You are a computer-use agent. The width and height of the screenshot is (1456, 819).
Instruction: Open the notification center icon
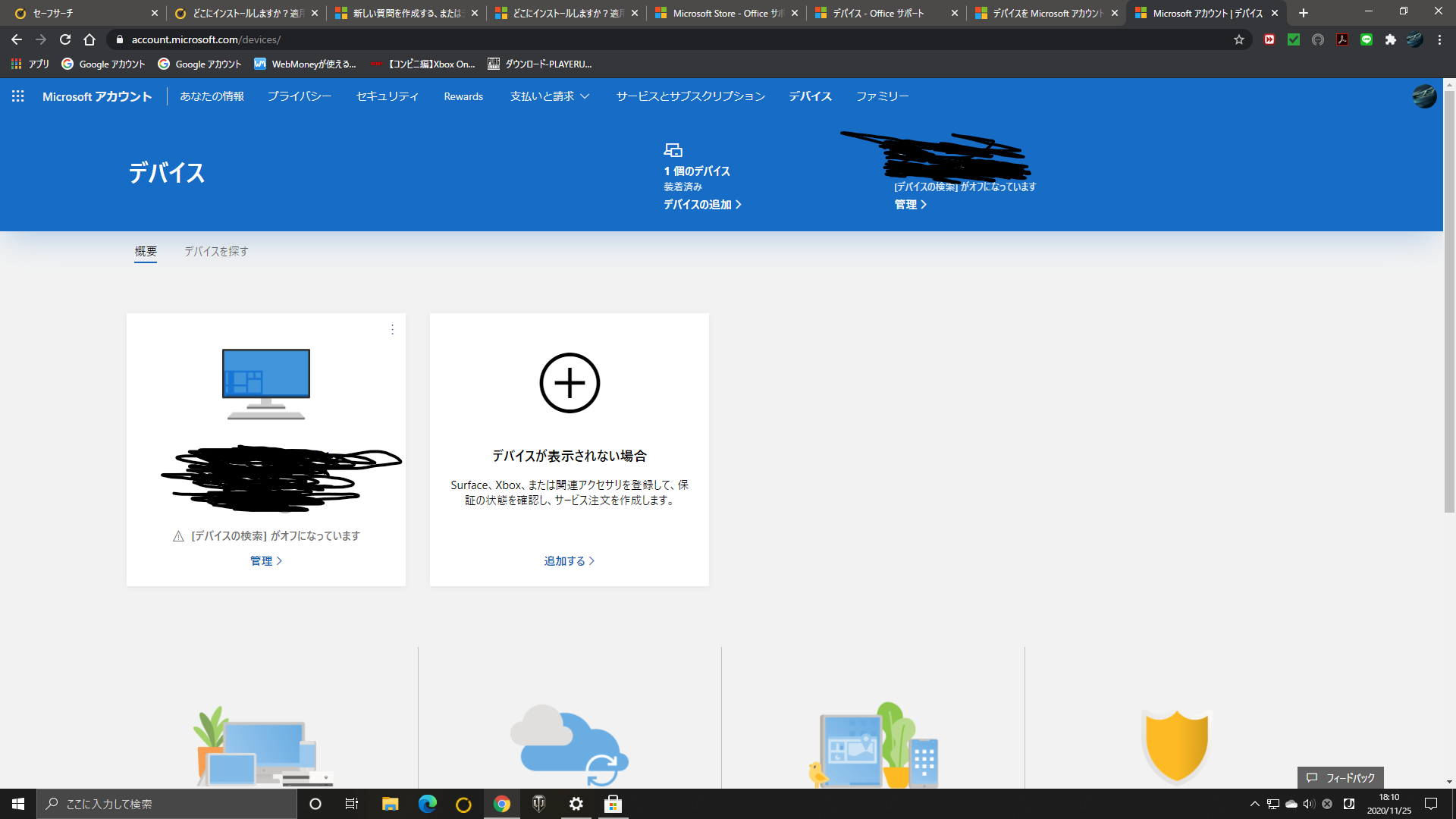click(1431, 804)
